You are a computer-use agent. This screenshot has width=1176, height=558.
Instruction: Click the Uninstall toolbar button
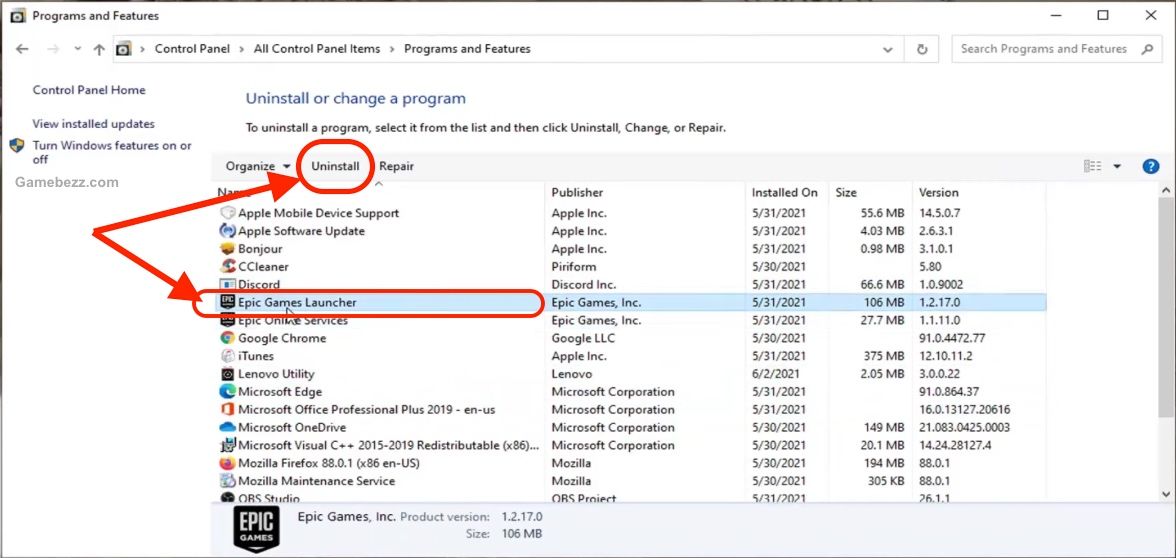pos(335,166)
